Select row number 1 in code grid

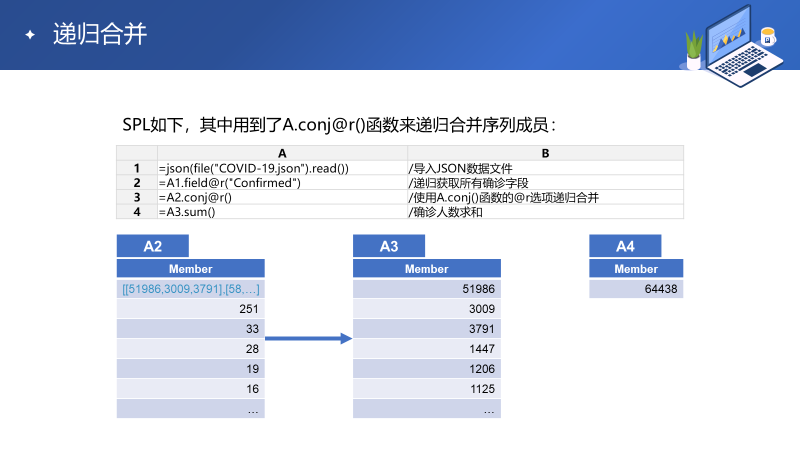tap(137, 168)
